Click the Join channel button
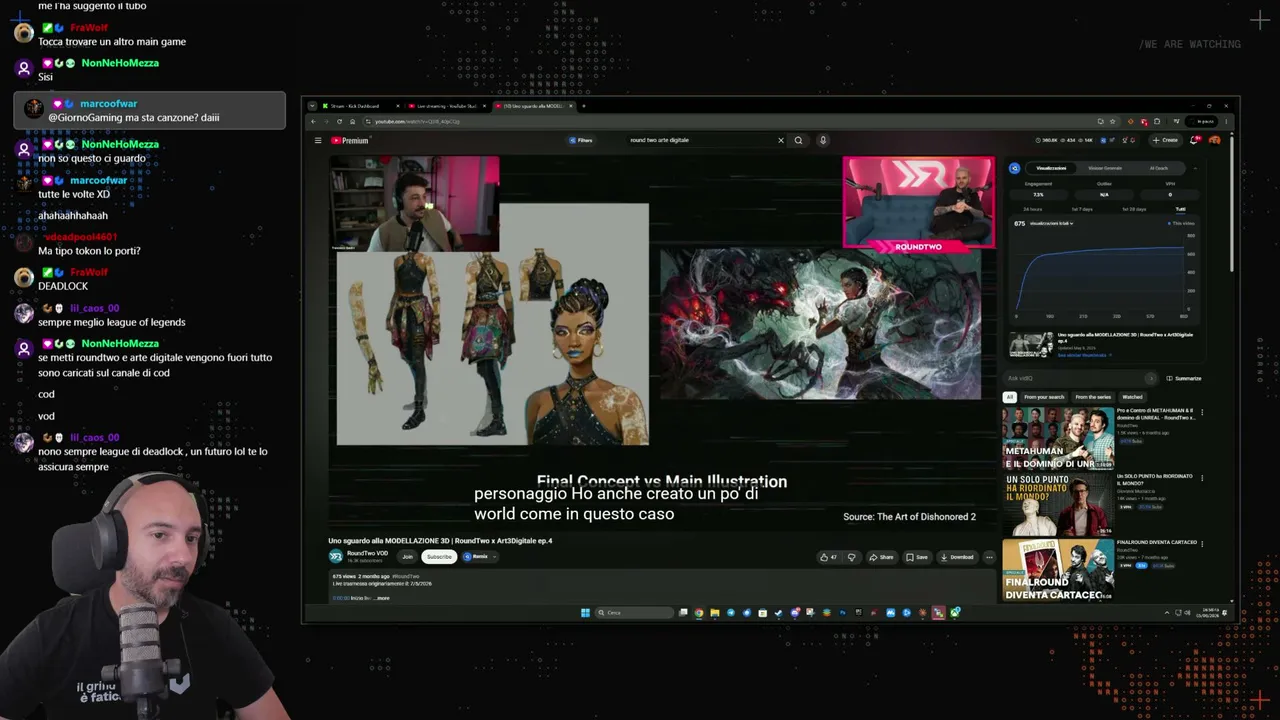 click(x=407, y=556)
